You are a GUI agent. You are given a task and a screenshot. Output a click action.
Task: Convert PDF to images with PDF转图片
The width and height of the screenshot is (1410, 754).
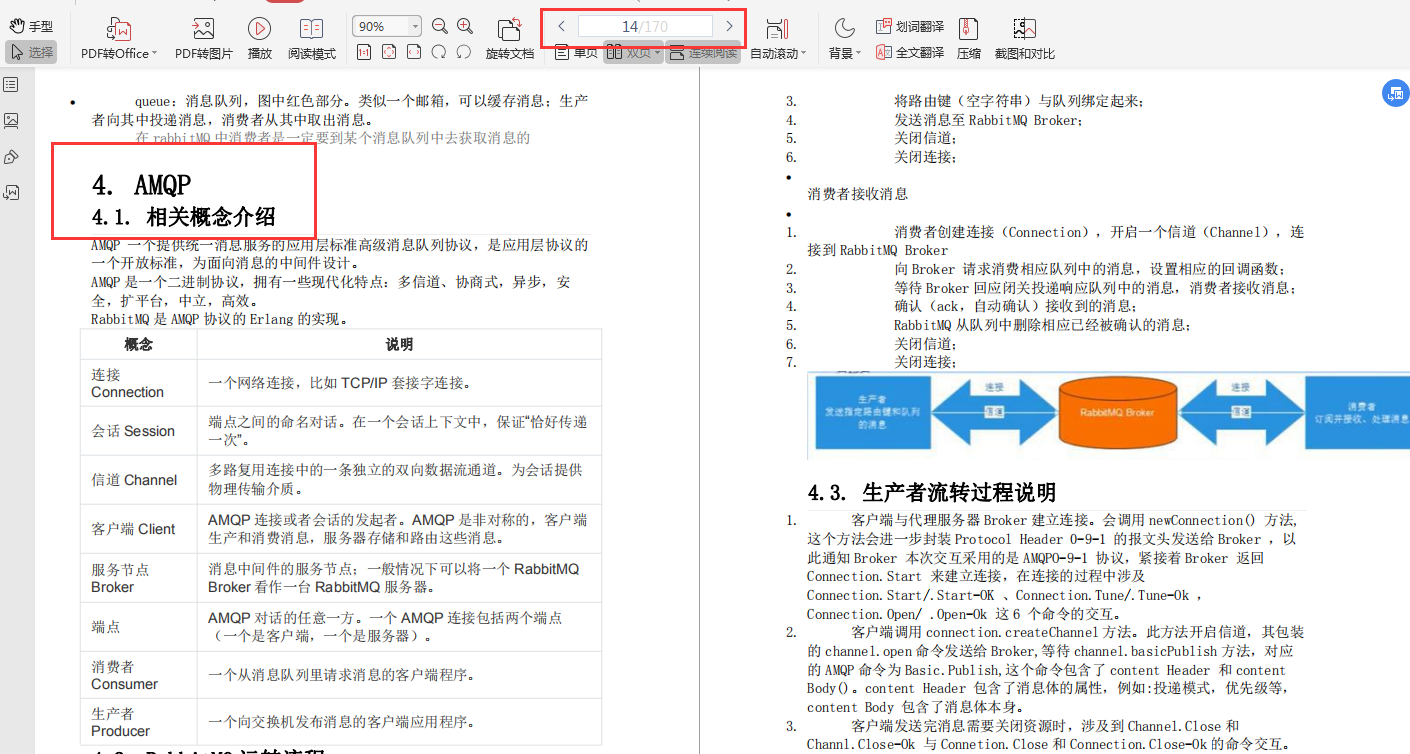tap(203, 39)
